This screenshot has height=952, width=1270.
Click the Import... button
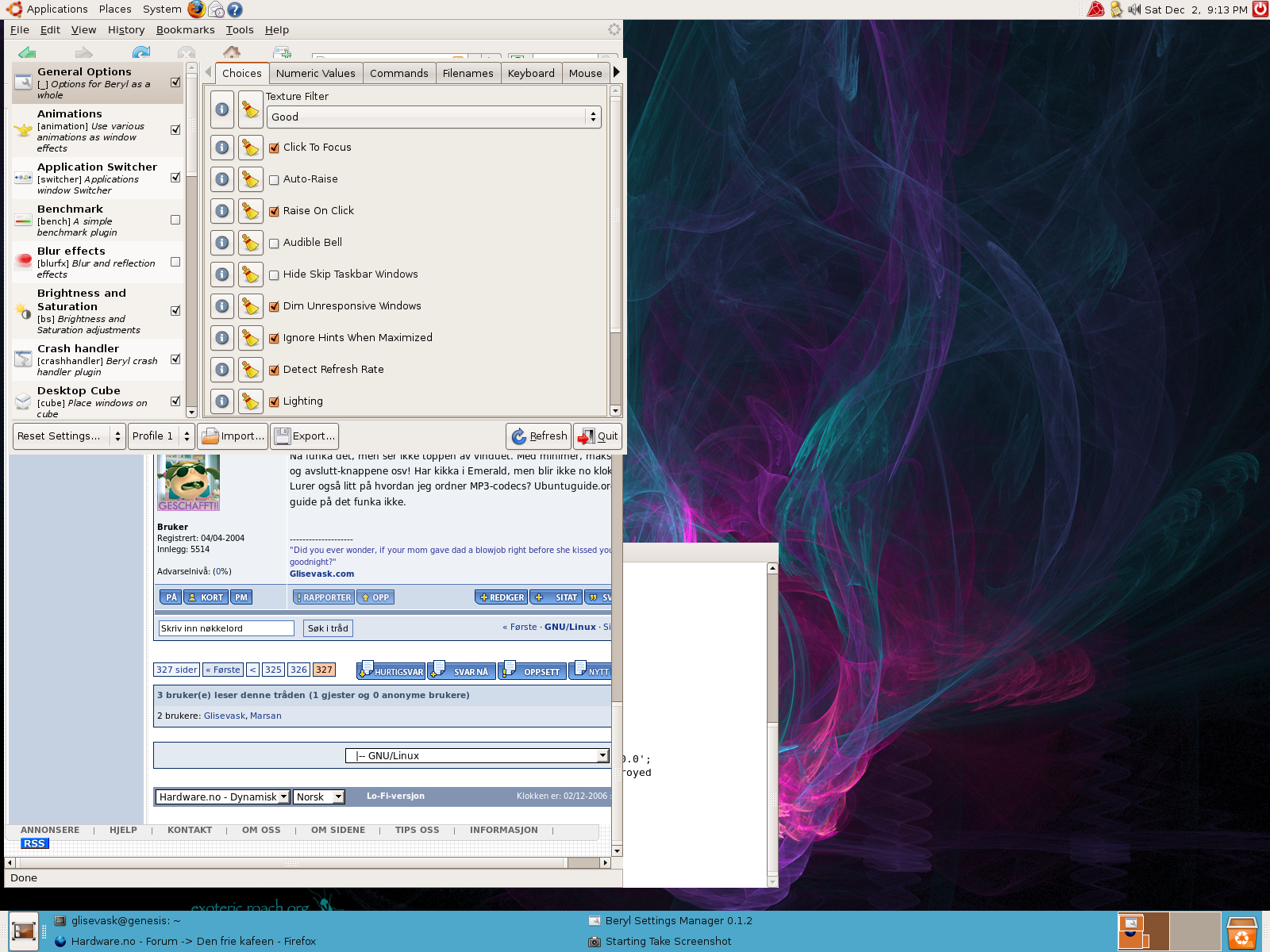click(x=233, y=436)
